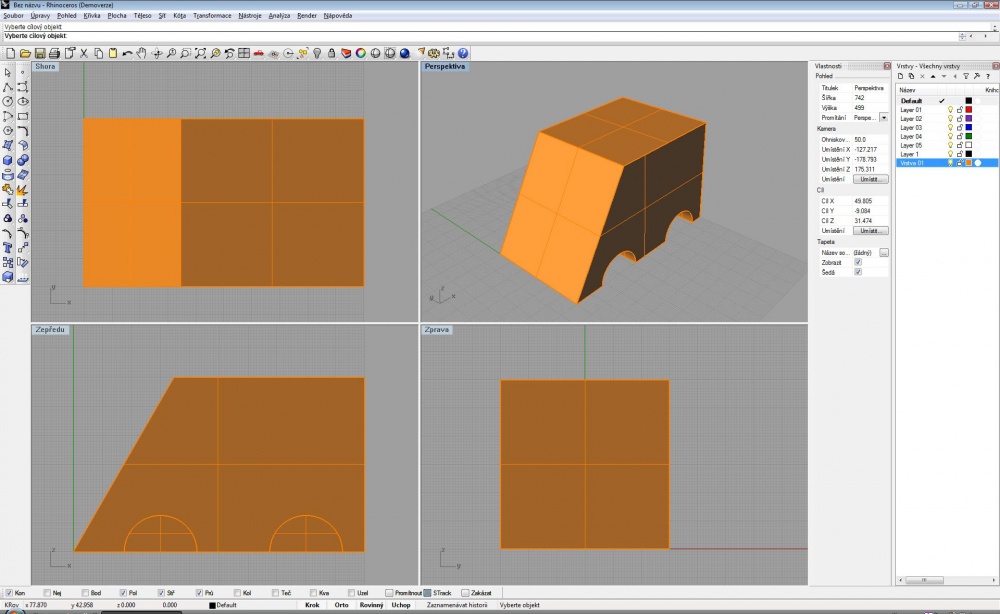This screenshot has height=614, width=1000.
Task: Undo the last action
Action: 127,54
